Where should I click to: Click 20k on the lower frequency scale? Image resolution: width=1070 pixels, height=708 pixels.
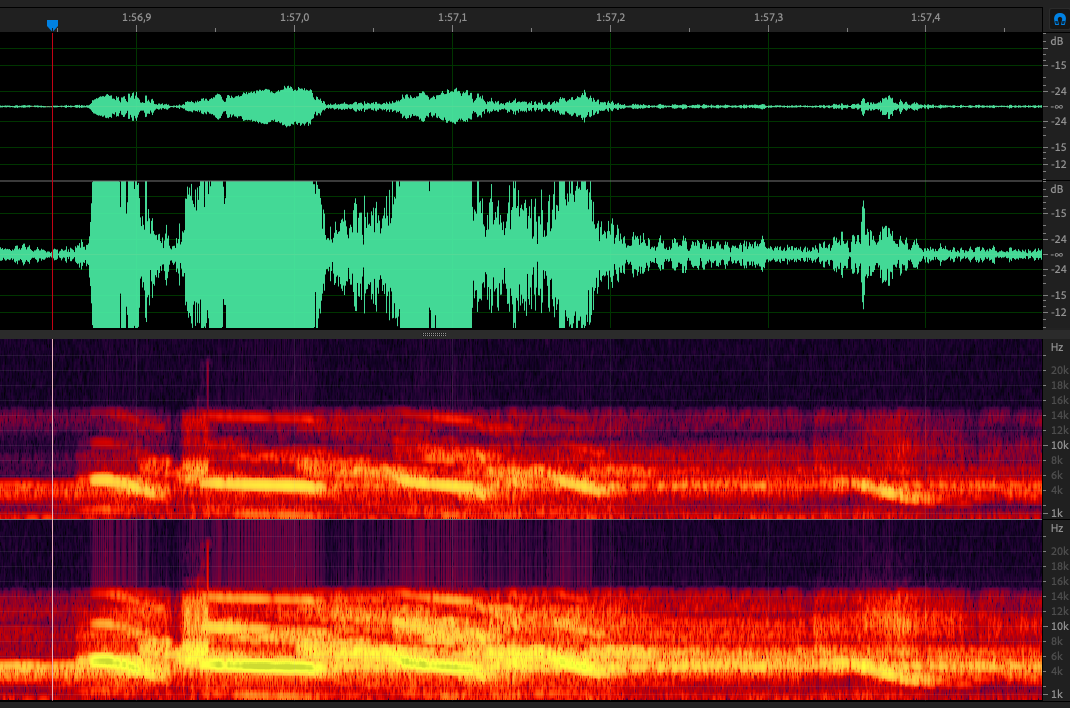coord(1057,551)
